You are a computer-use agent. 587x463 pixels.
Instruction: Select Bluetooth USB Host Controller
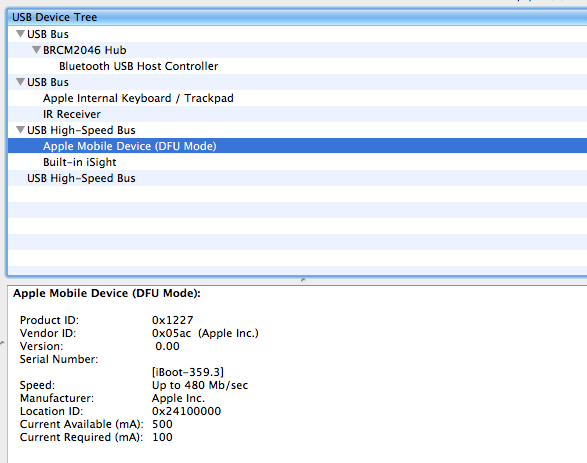[x=298, y=66]
